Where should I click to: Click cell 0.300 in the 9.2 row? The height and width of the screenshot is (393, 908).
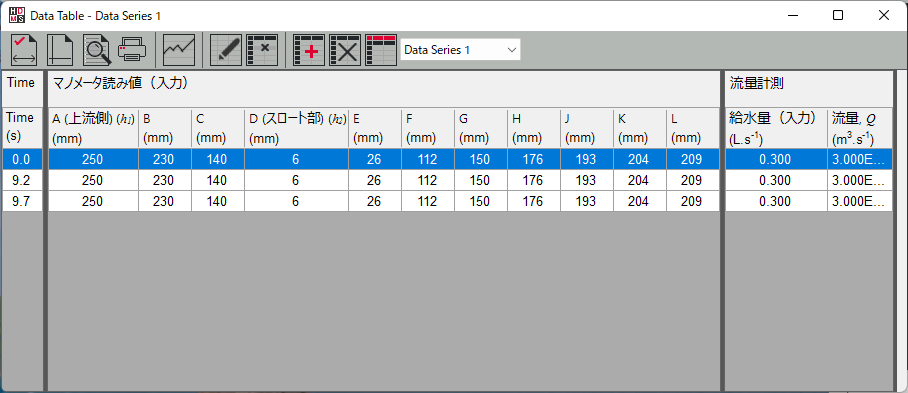pyautogui.click(x=776, y=181)
